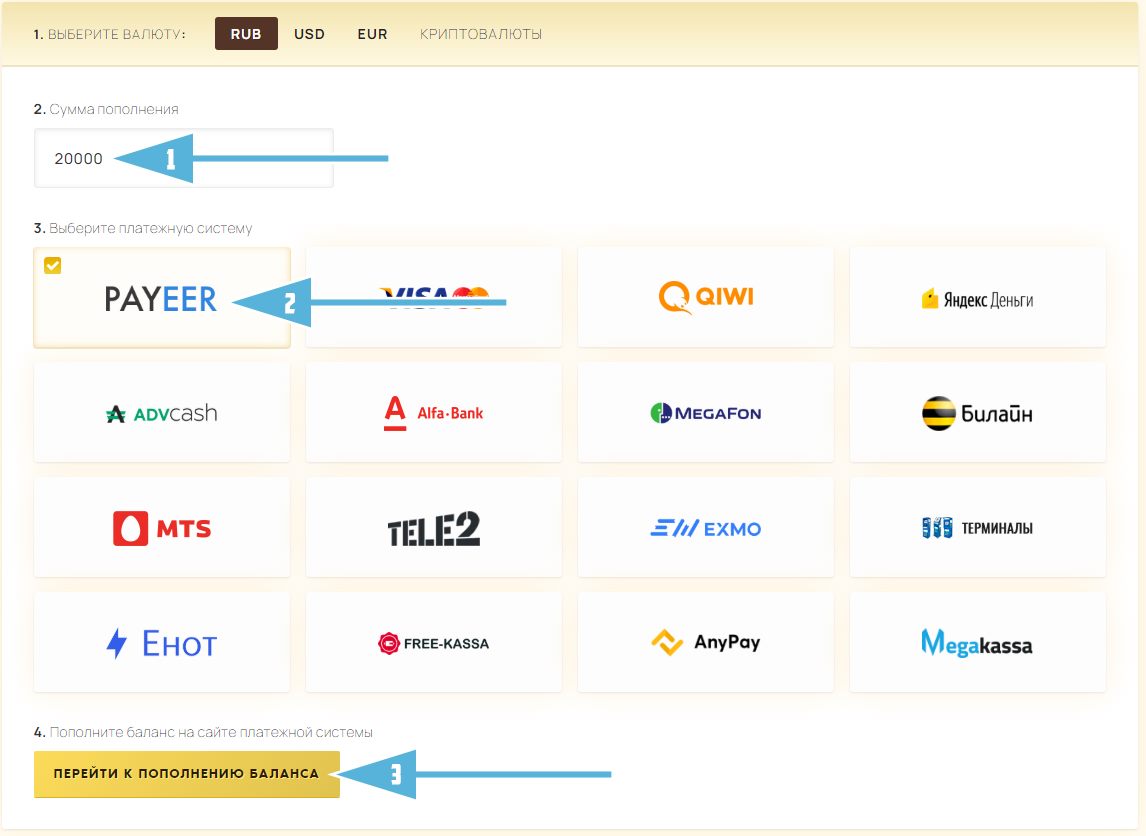Select FREE-KASSA payment option
This screenshot has height=836, width=1146.
433,642
